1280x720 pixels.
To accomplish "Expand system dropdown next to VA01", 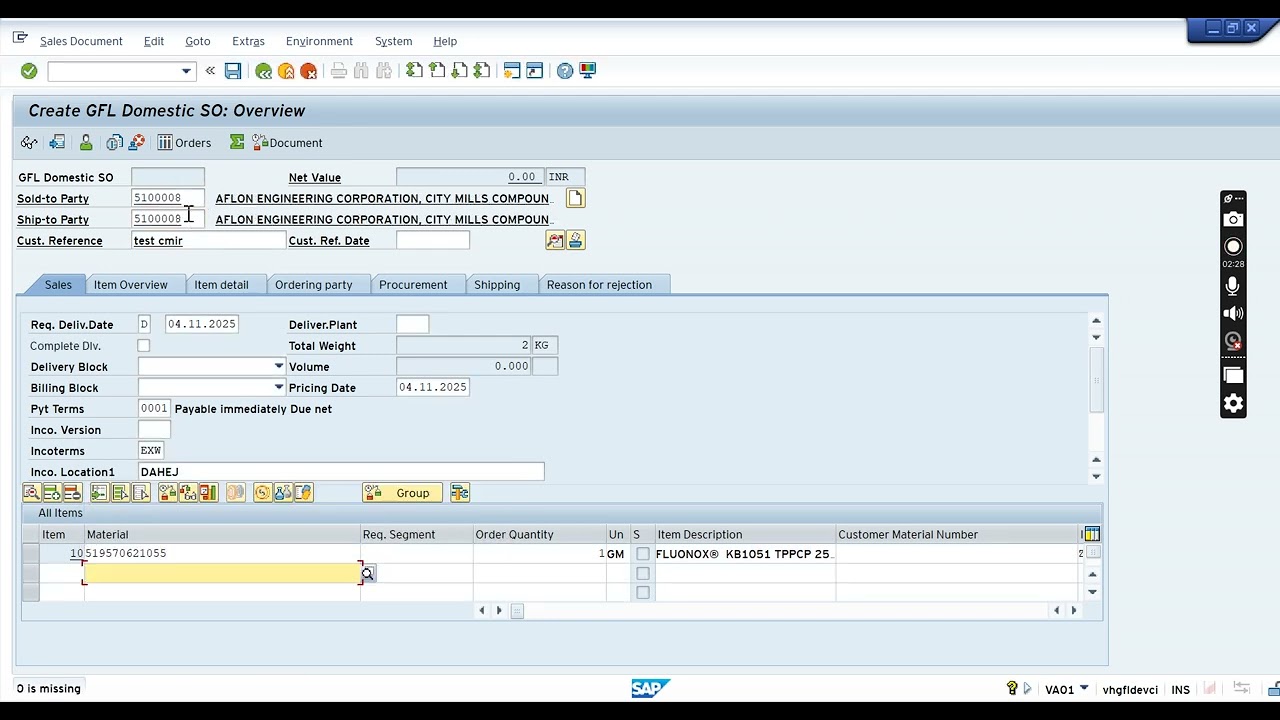I will click(x=1084, y=689).
